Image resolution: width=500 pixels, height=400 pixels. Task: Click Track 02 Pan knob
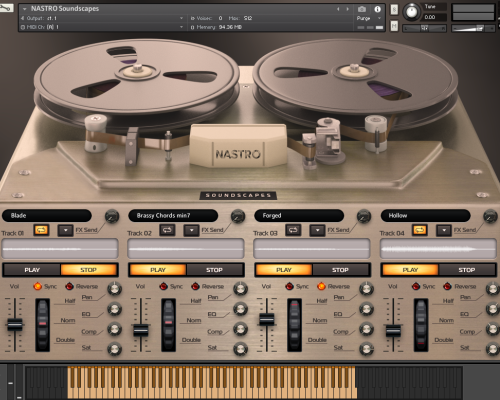(240, 289)
